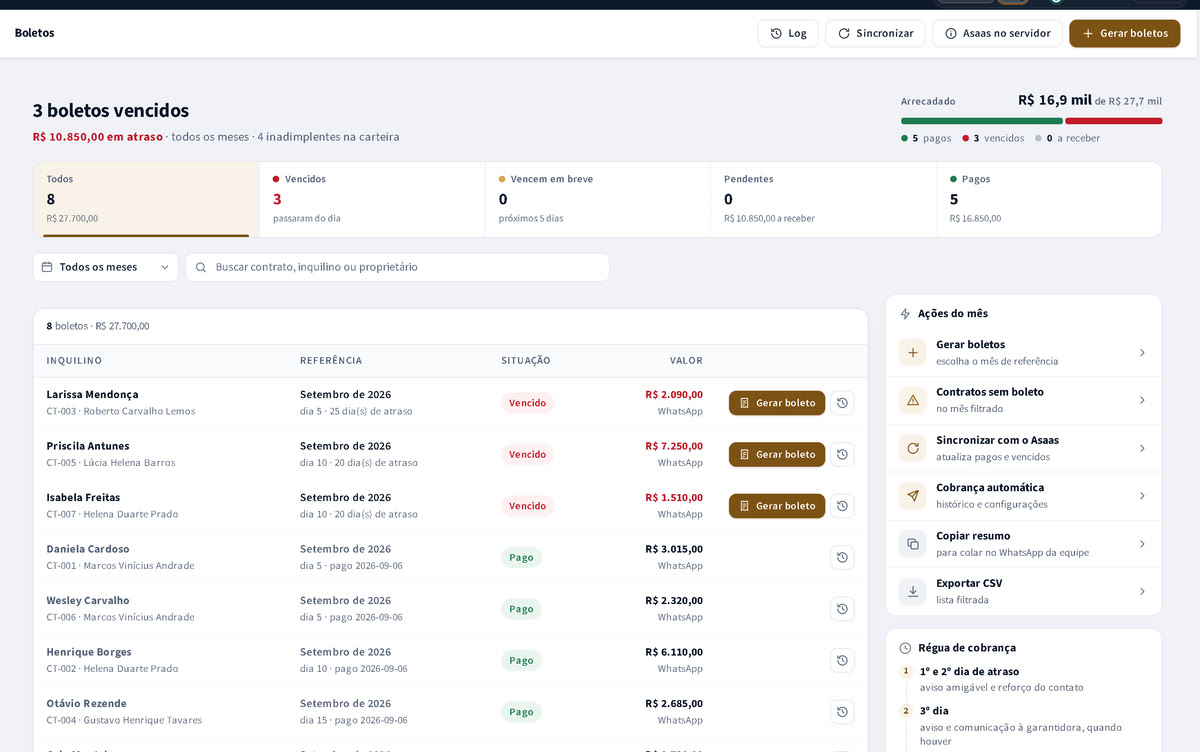Click the Vencido badge for Larissa Mendonça
The image size is (1200, 752).
tap(527, 403)
